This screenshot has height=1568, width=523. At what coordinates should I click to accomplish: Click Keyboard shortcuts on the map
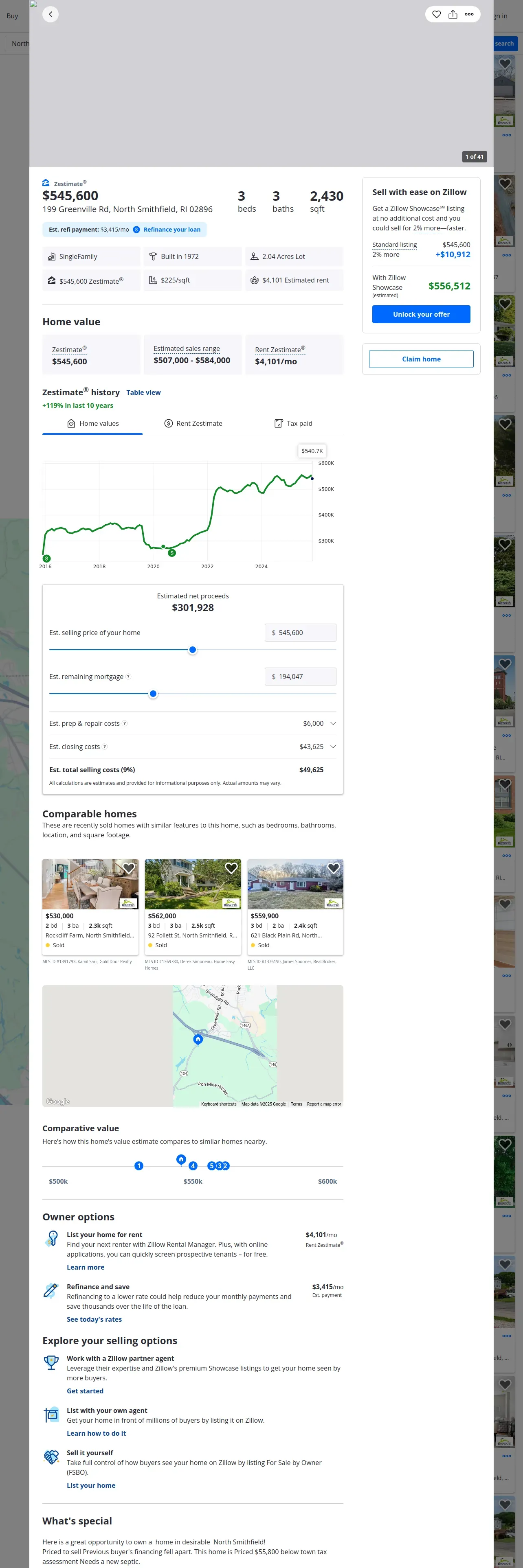click(219, 1104)
